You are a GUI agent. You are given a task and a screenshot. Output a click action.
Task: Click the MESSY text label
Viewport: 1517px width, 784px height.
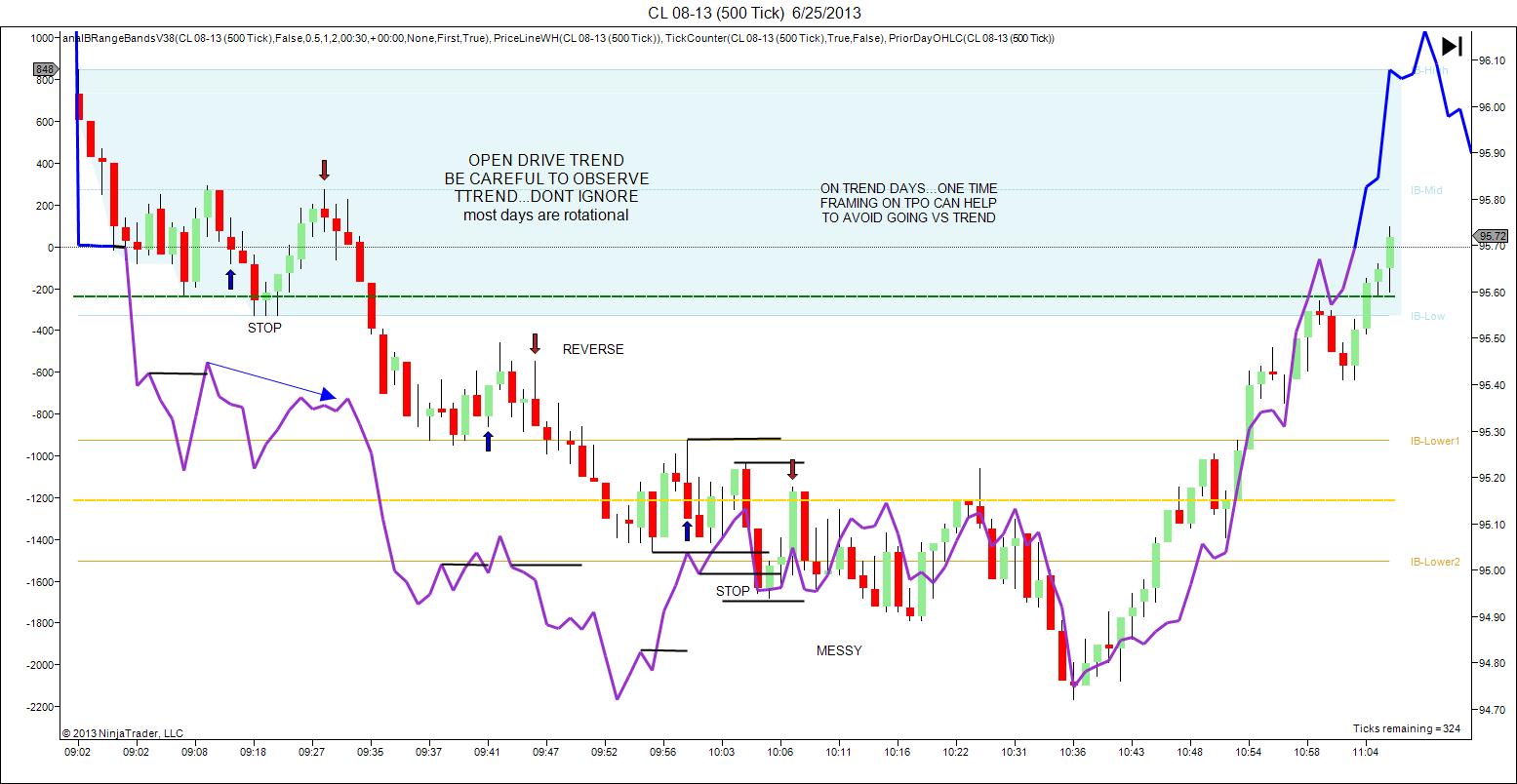839,650
